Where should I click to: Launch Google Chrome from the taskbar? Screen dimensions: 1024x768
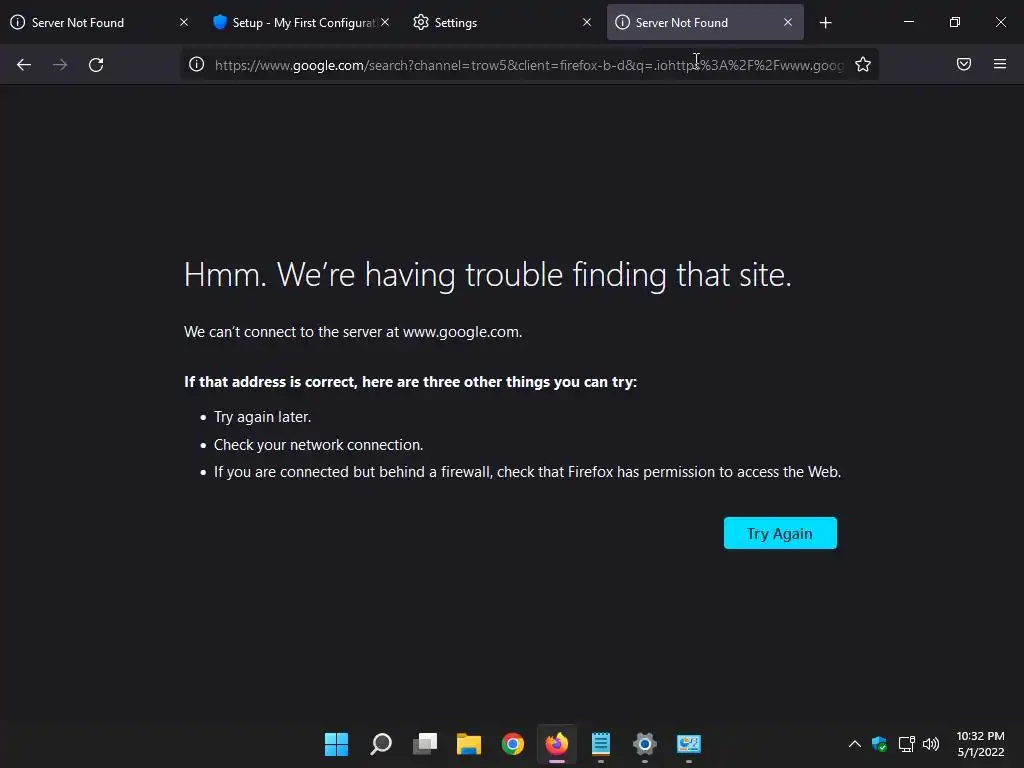pos(513,744)
